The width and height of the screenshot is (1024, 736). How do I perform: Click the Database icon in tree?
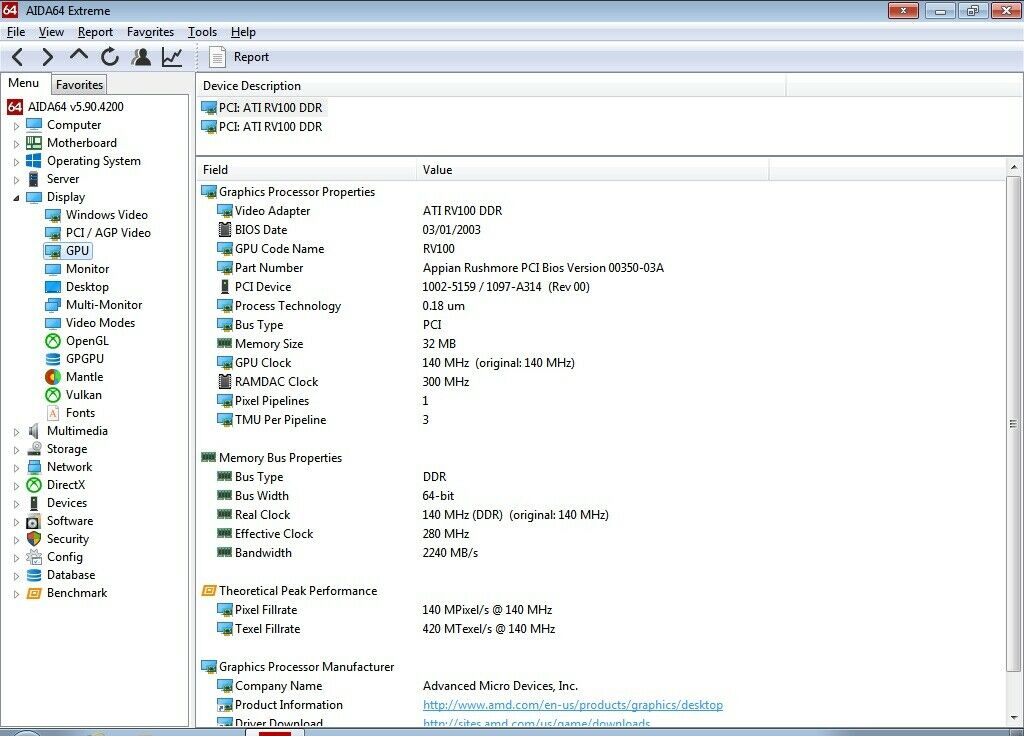coord(34,575)
